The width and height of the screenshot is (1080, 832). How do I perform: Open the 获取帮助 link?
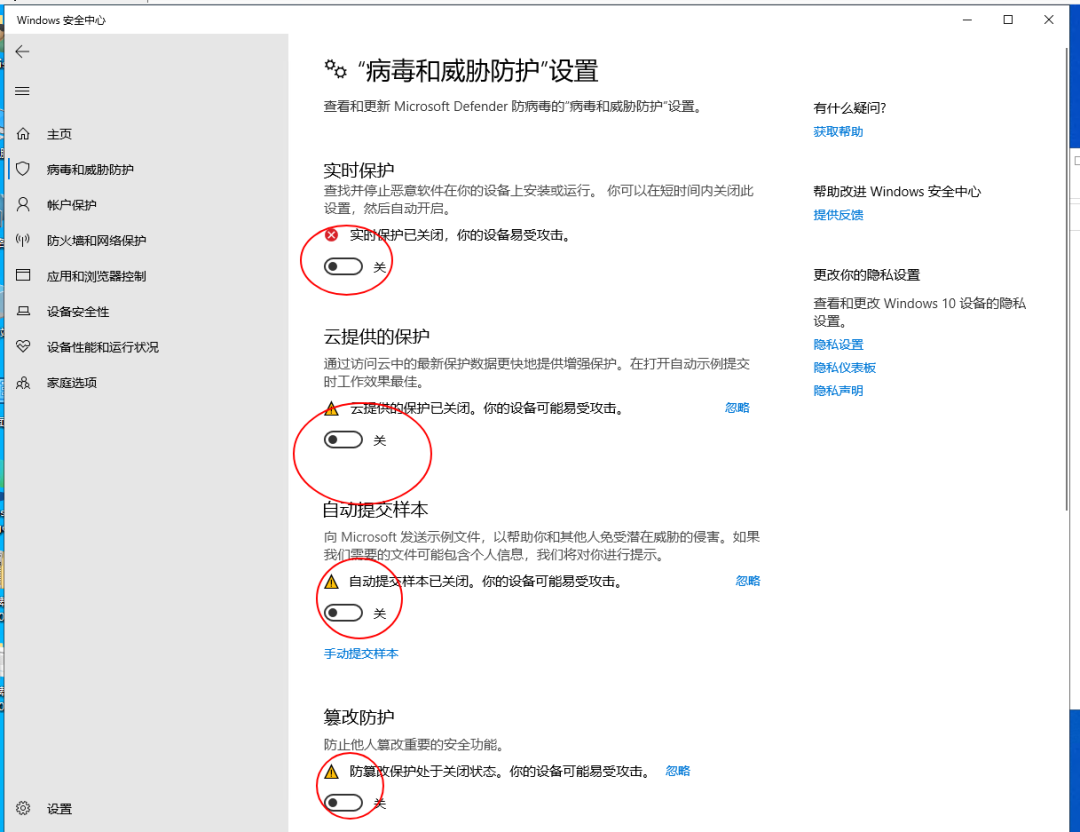coord(838,131)
